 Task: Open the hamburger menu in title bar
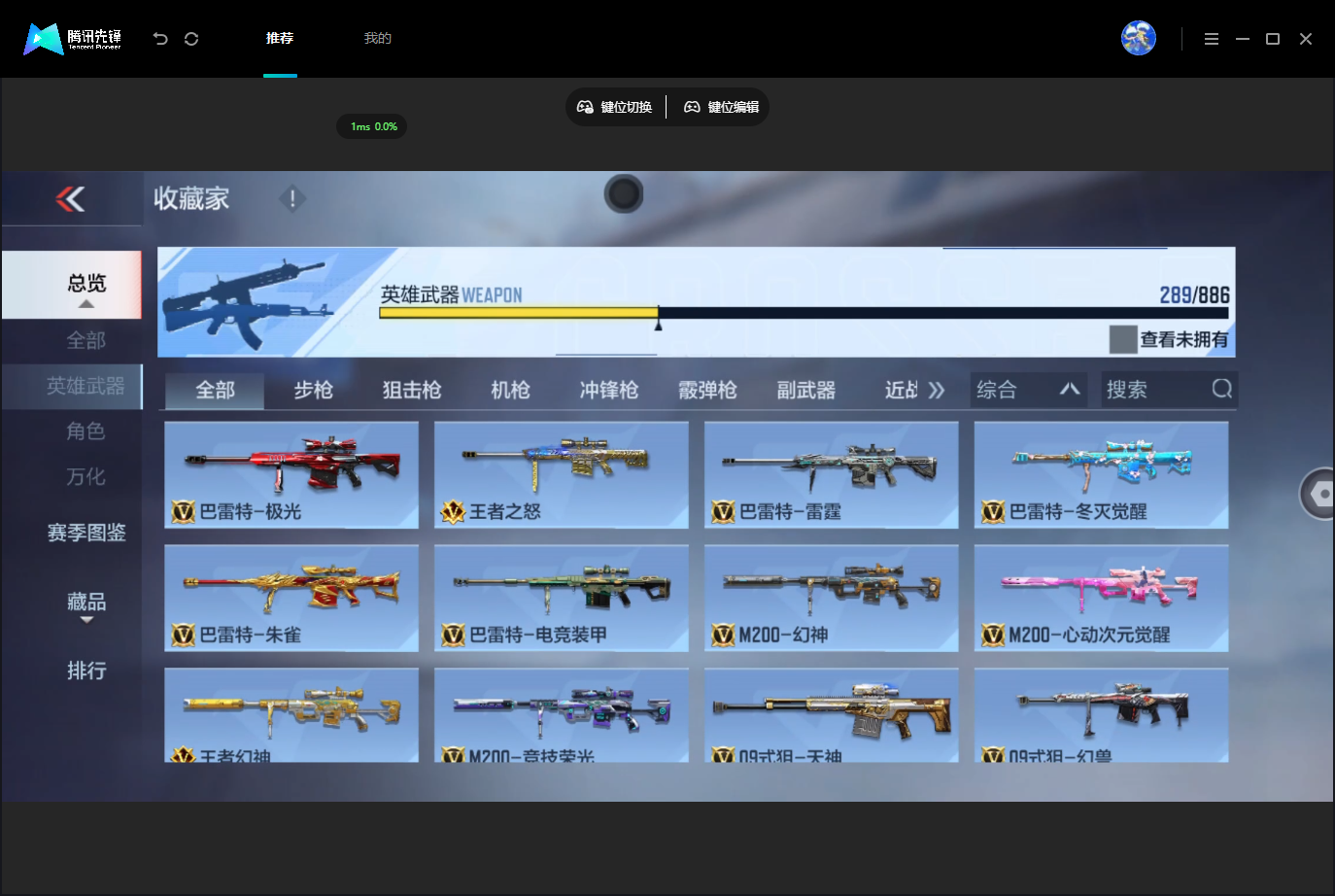click(1211, 39)
